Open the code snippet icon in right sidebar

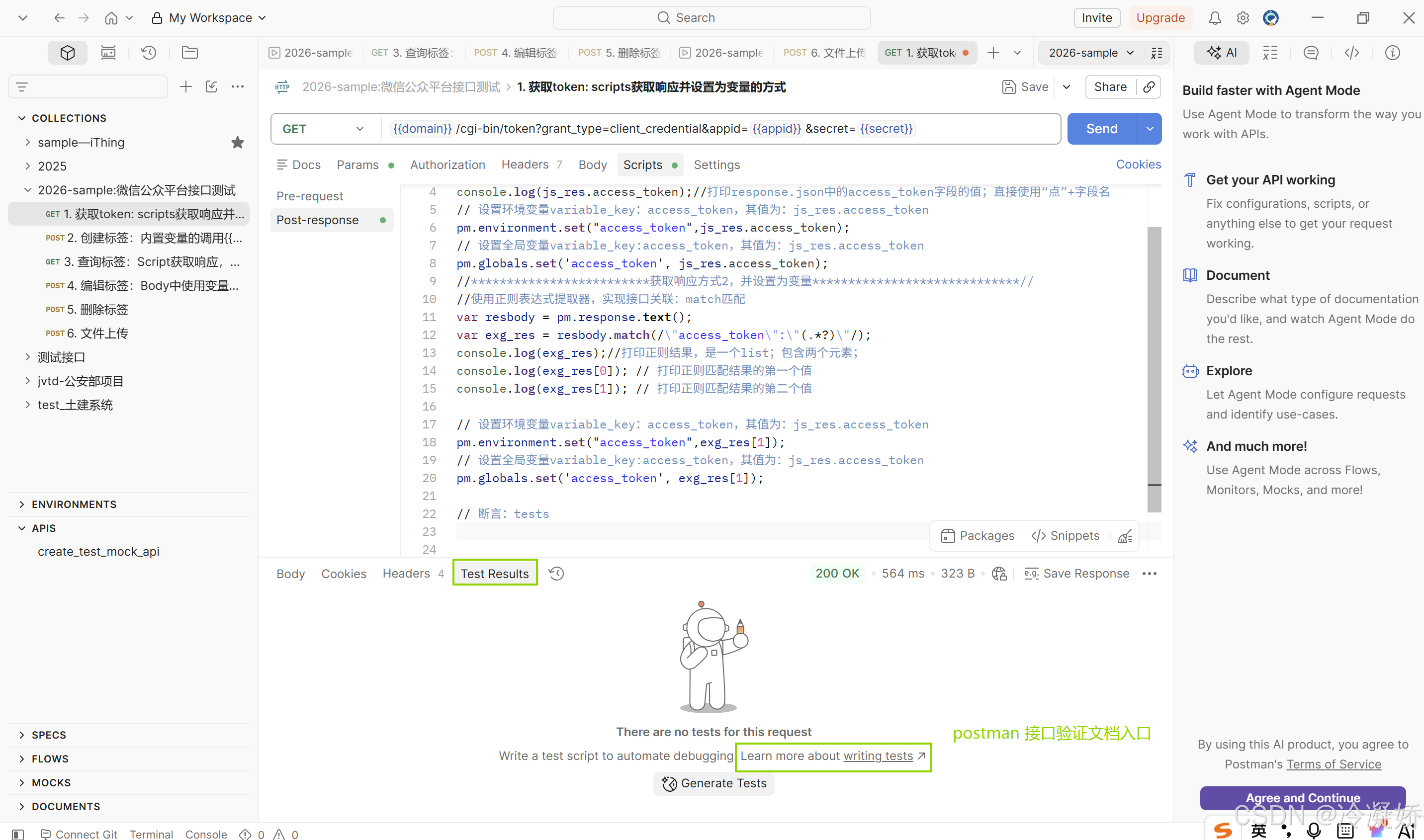point(1351,53)
